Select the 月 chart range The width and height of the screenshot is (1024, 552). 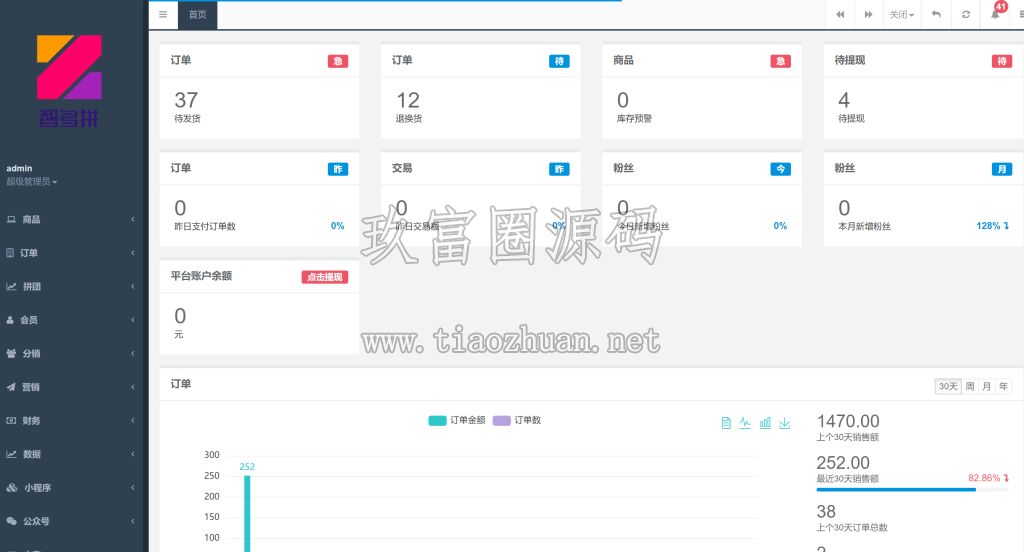pyautogui.click(x=987, y=386)
